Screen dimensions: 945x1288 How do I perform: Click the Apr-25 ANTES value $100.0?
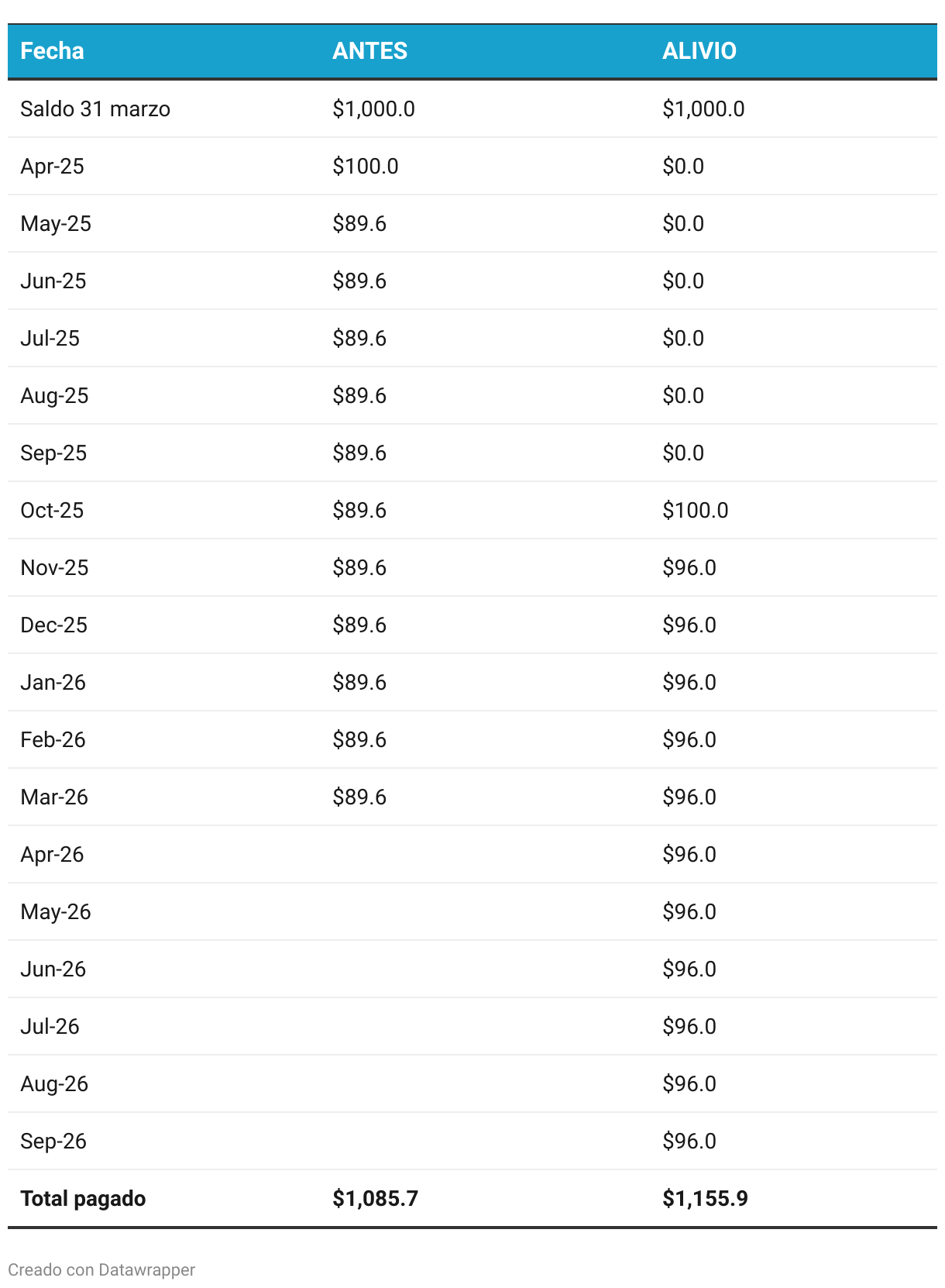[366, 166]
